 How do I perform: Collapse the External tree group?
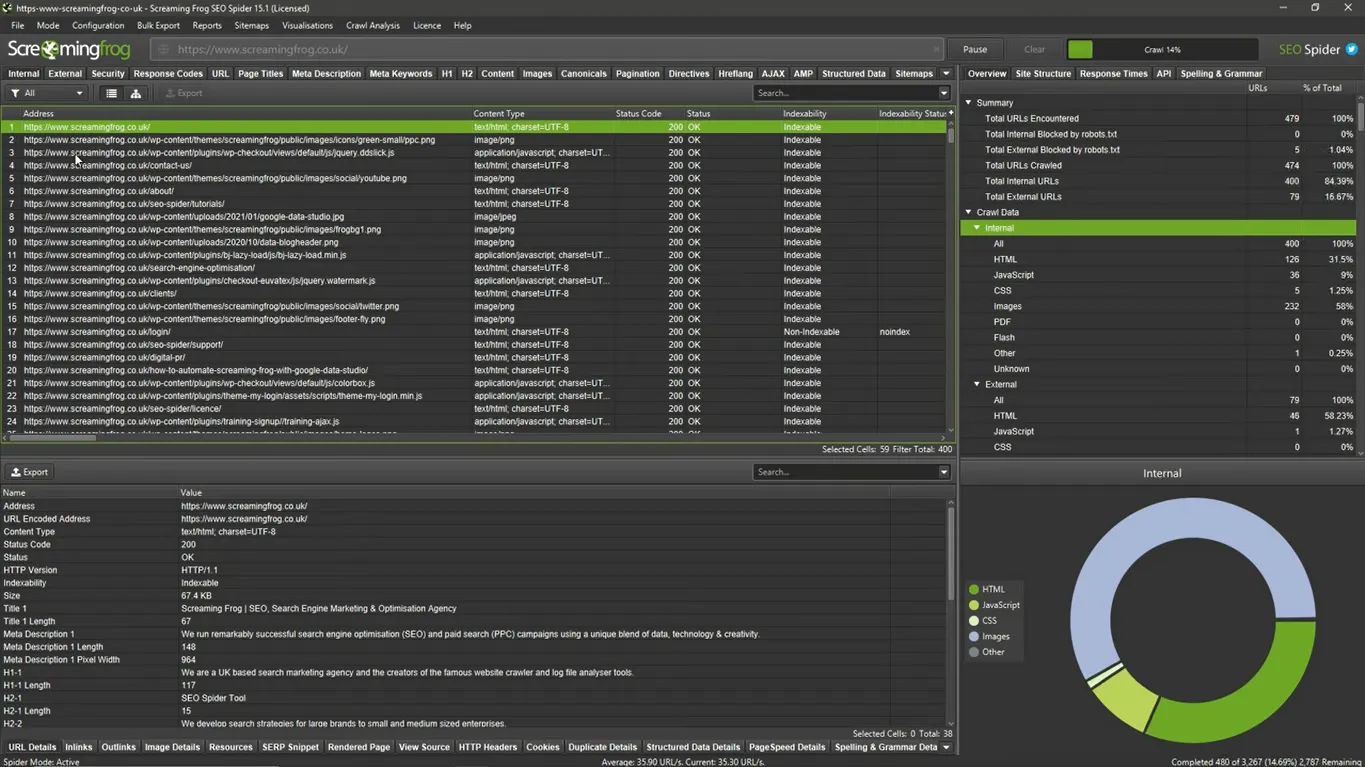pyautogui.click(x=977, y=384)
